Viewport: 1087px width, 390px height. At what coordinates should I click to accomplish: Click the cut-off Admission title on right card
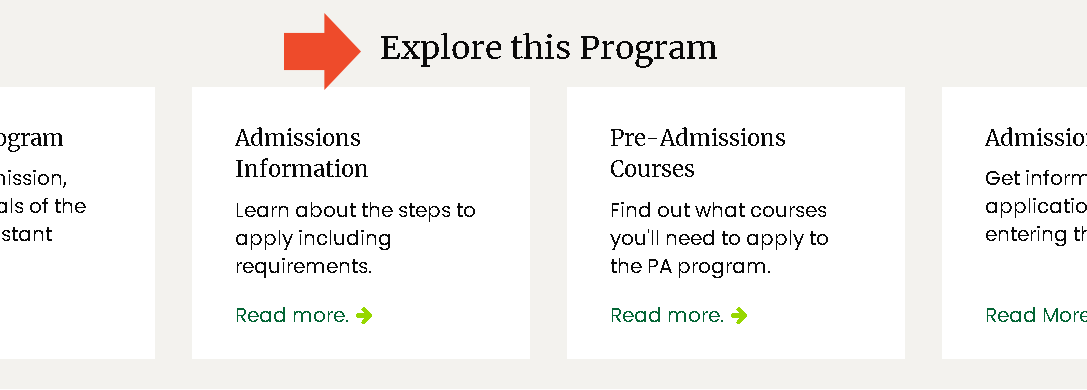click(x=1036, y=138)
